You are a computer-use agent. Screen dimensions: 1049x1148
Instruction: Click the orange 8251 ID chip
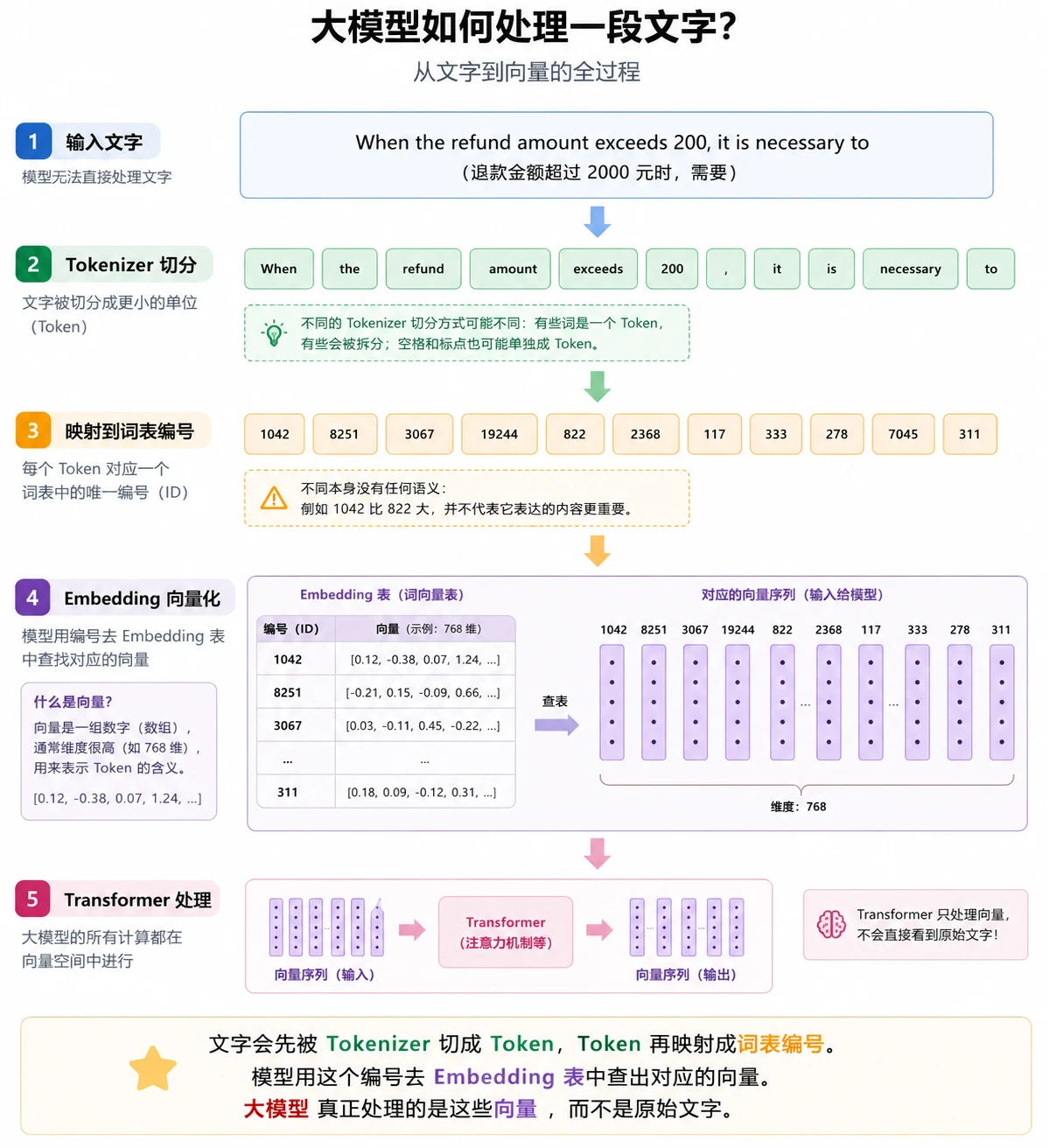[x=345, y=434]
